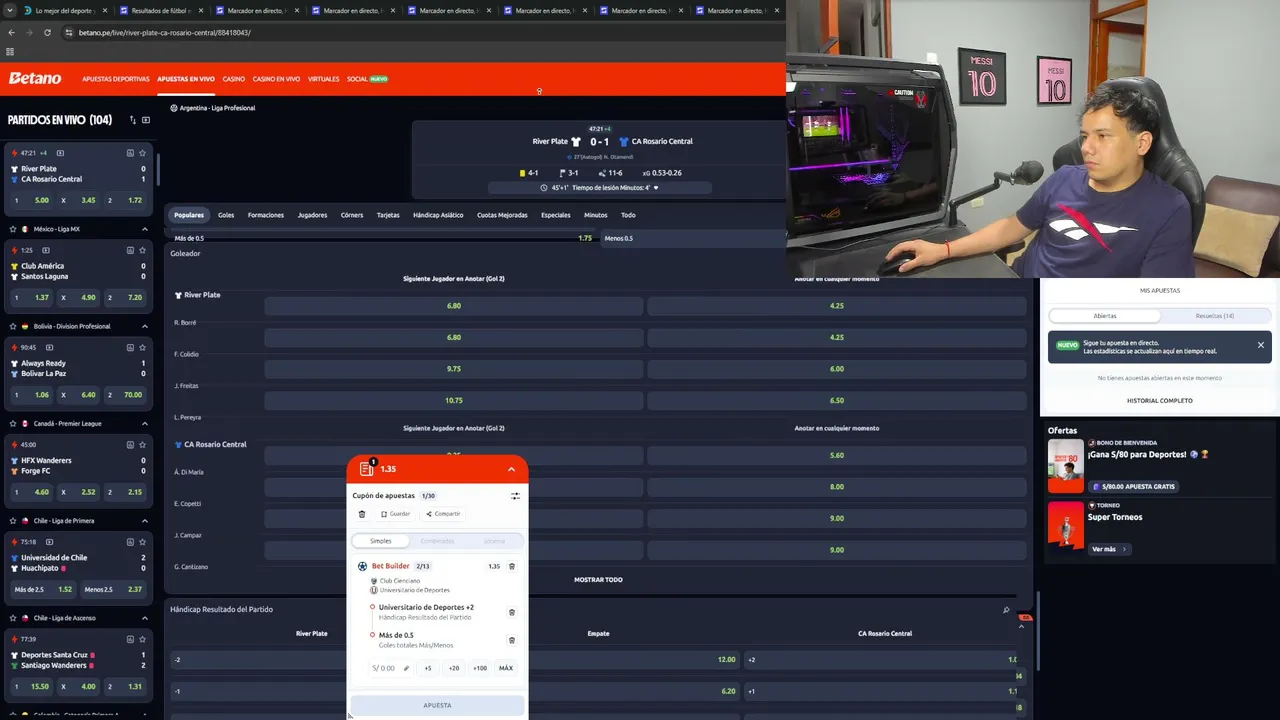Toggle live streaming filter beside Partidos en Vivo
The height and width of the screenshot is (720, 1280).
tap(146, 120)
